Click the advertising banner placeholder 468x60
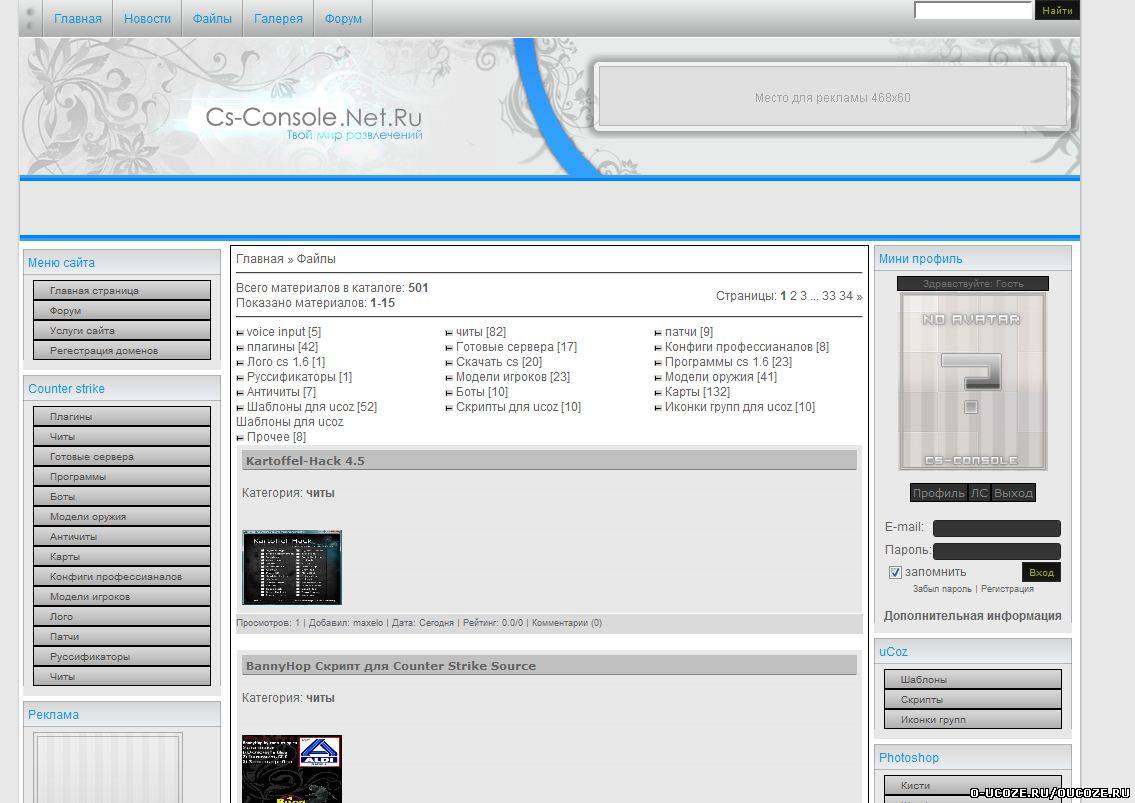 832,98
